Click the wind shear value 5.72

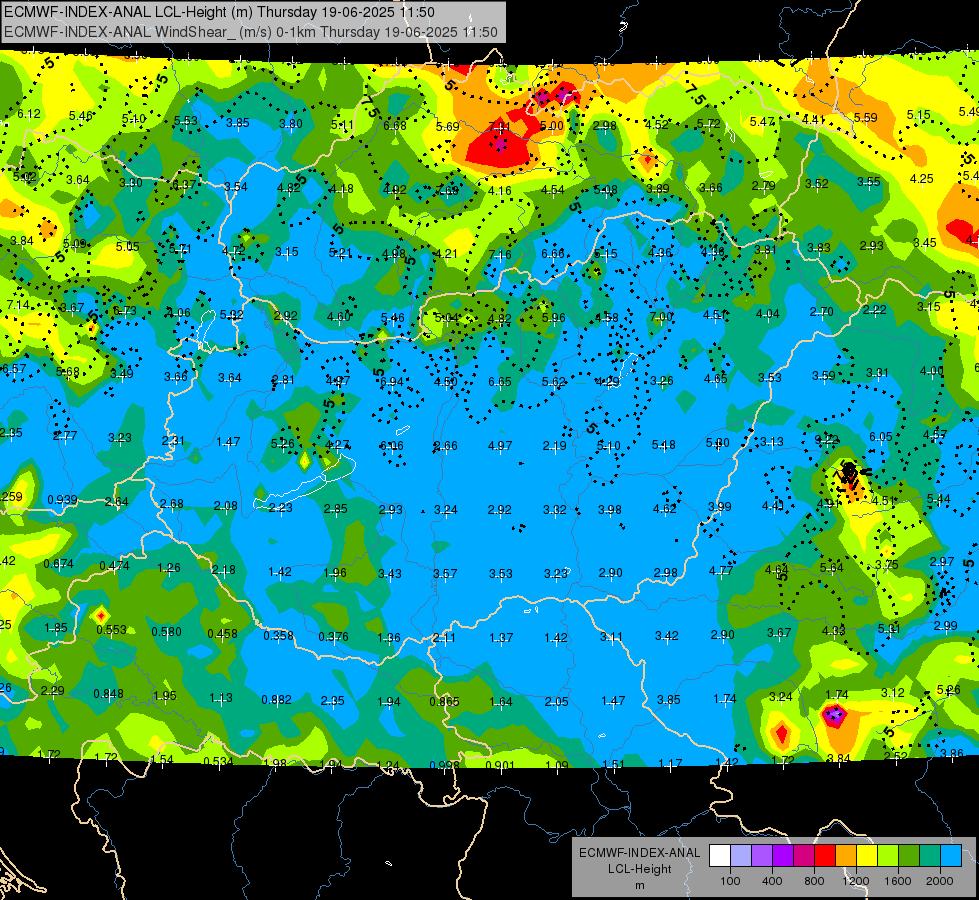pos(709,124)
